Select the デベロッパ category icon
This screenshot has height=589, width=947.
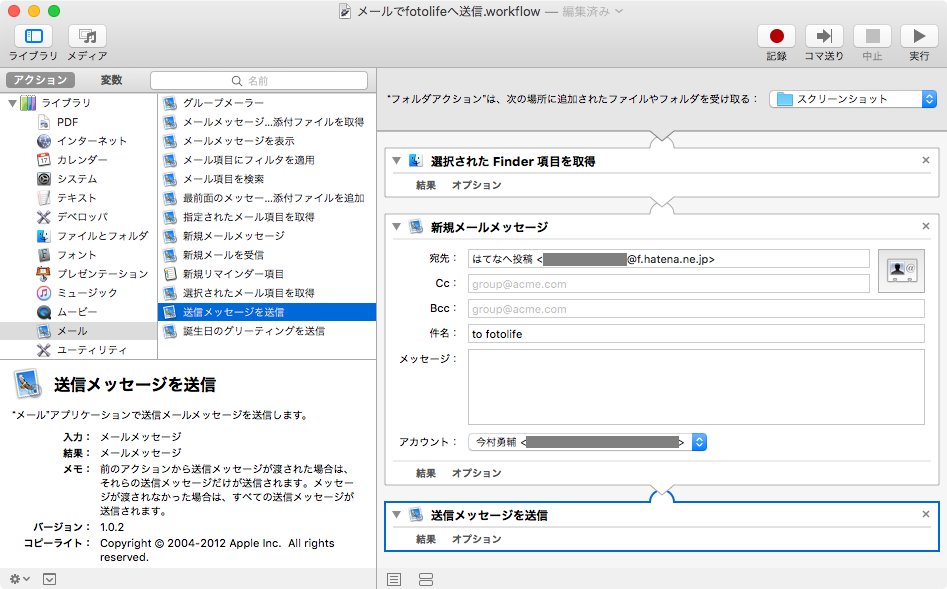(43, 217)
